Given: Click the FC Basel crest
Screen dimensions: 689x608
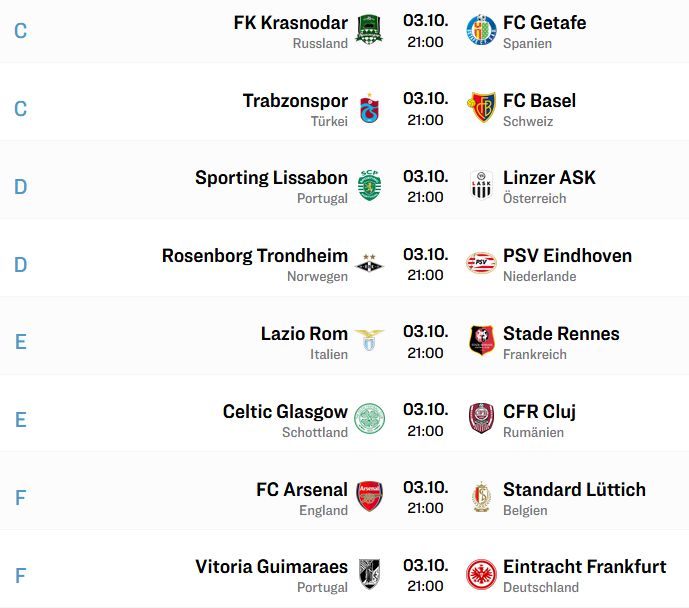Looking at the screenshot, I should [481, 107].
